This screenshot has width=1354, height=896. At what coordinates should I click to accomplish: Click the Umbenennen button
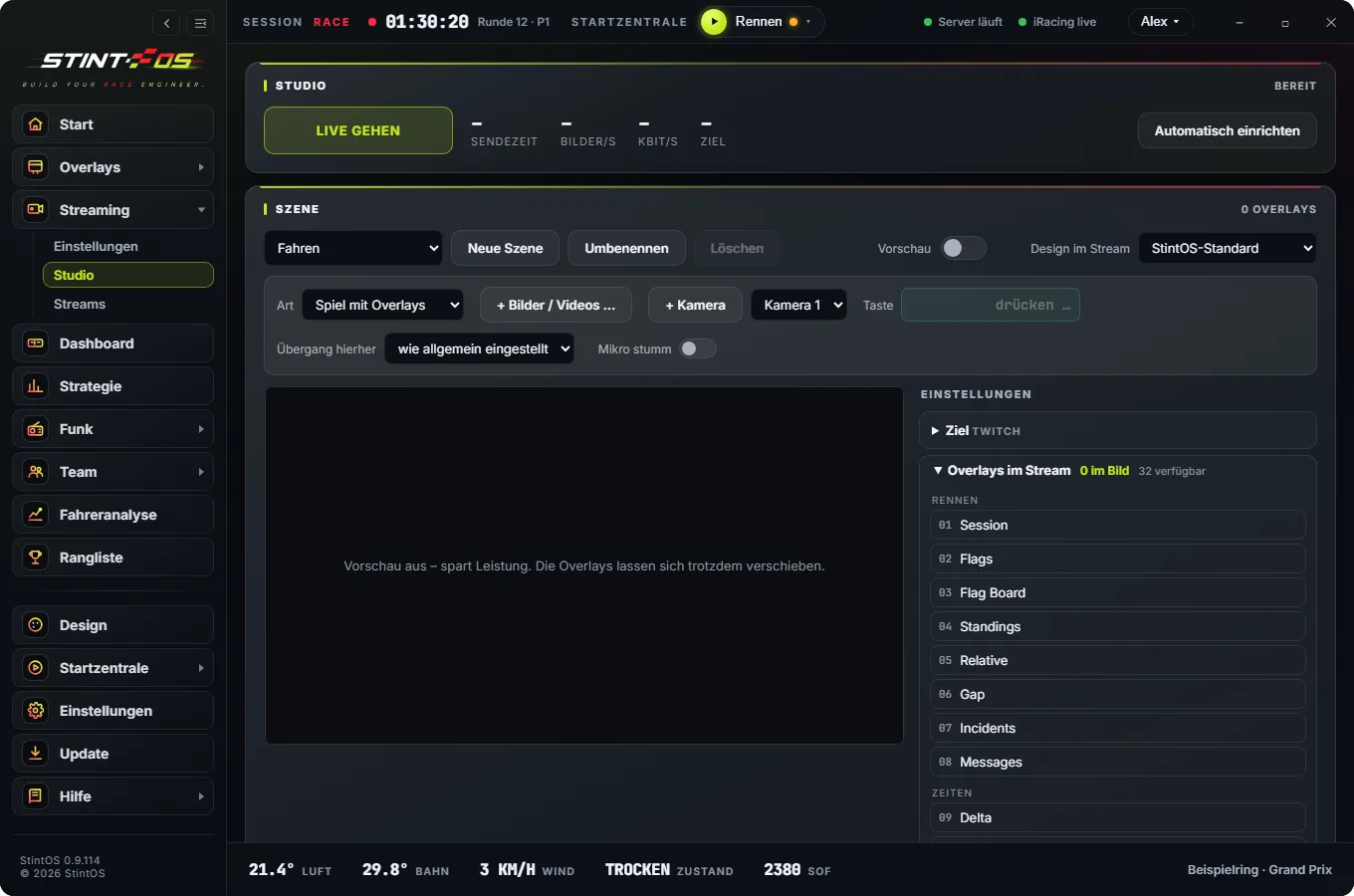[626, 248]
